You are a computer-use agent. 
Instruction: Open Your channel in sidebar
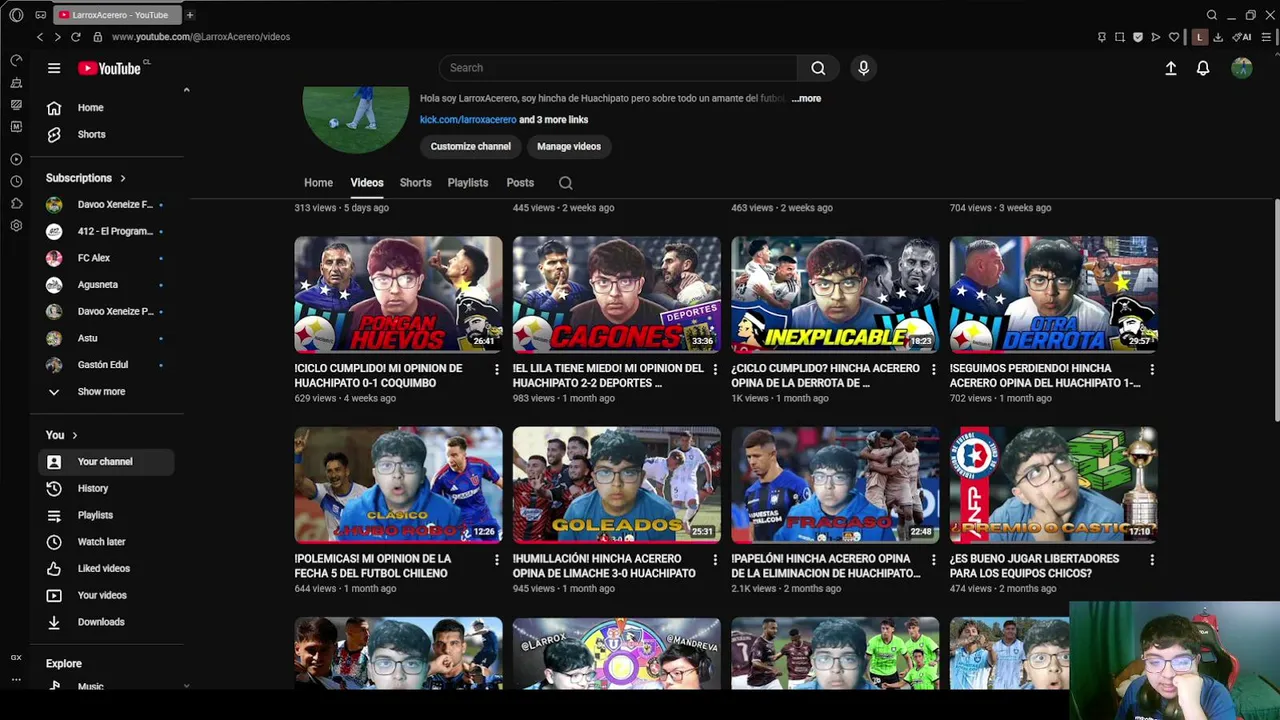(x=106, y=462)
